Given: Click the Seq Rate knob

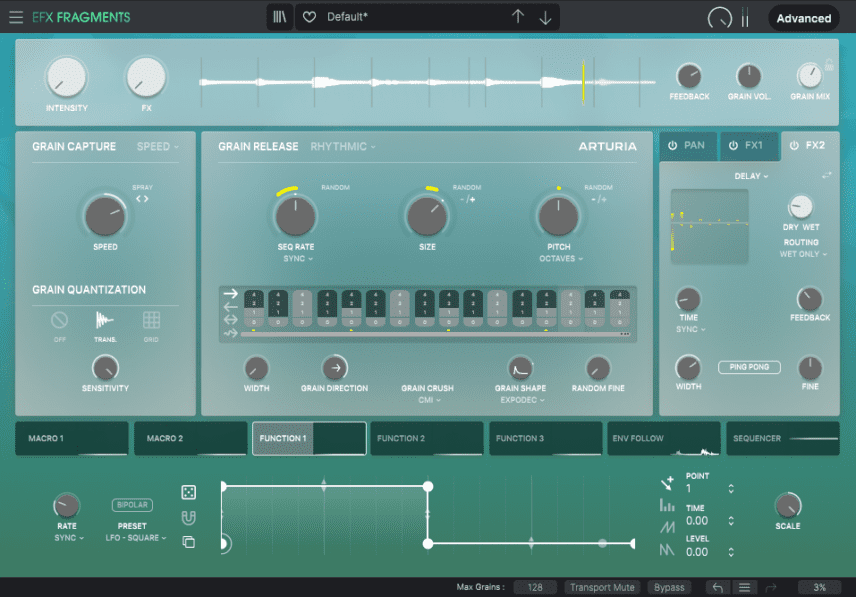Looking at the screenshot, I should coord(295,217).
